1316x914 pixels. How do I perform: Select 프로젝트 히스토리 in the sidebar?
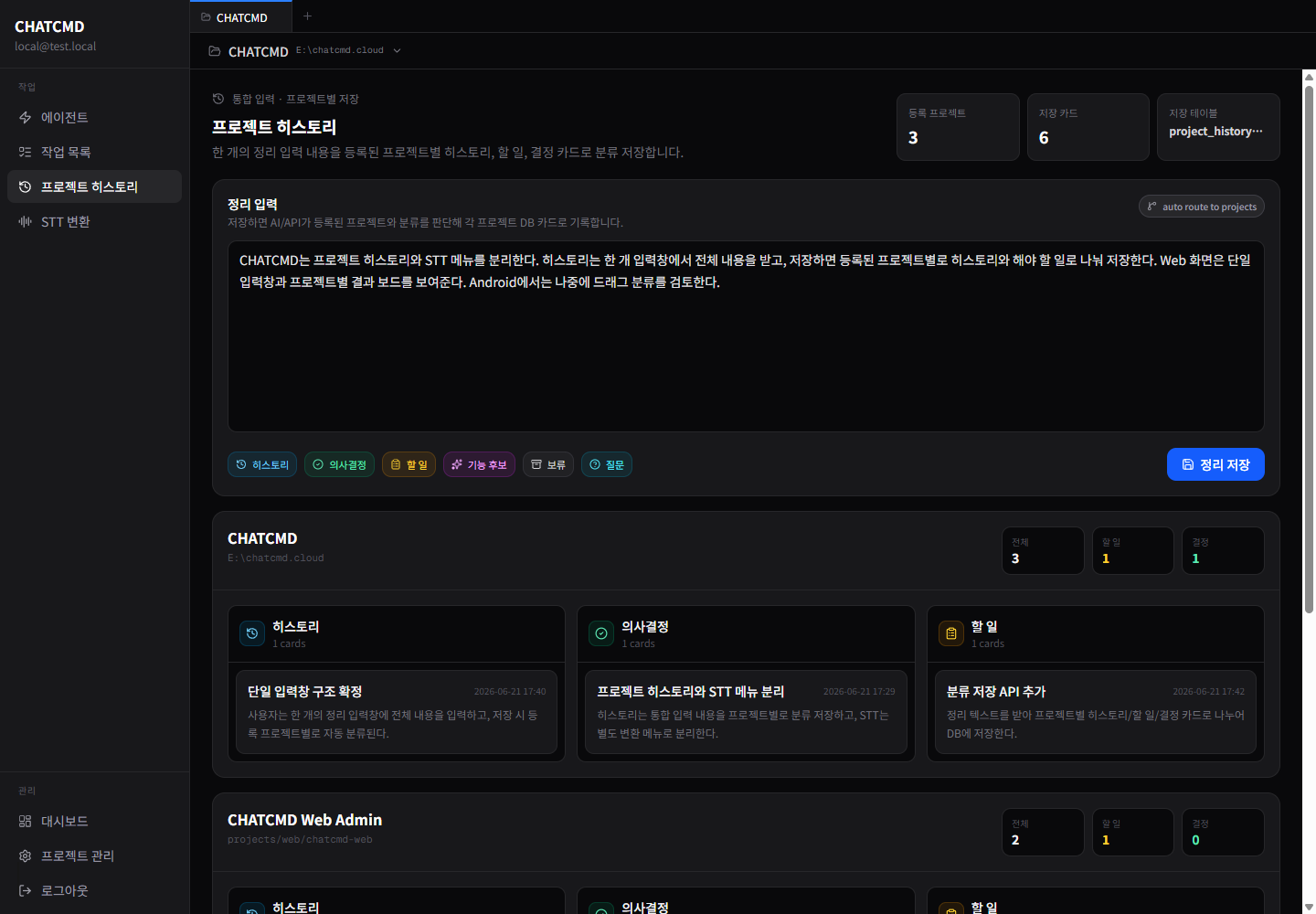pyautogui.click(x=94, y=186)
